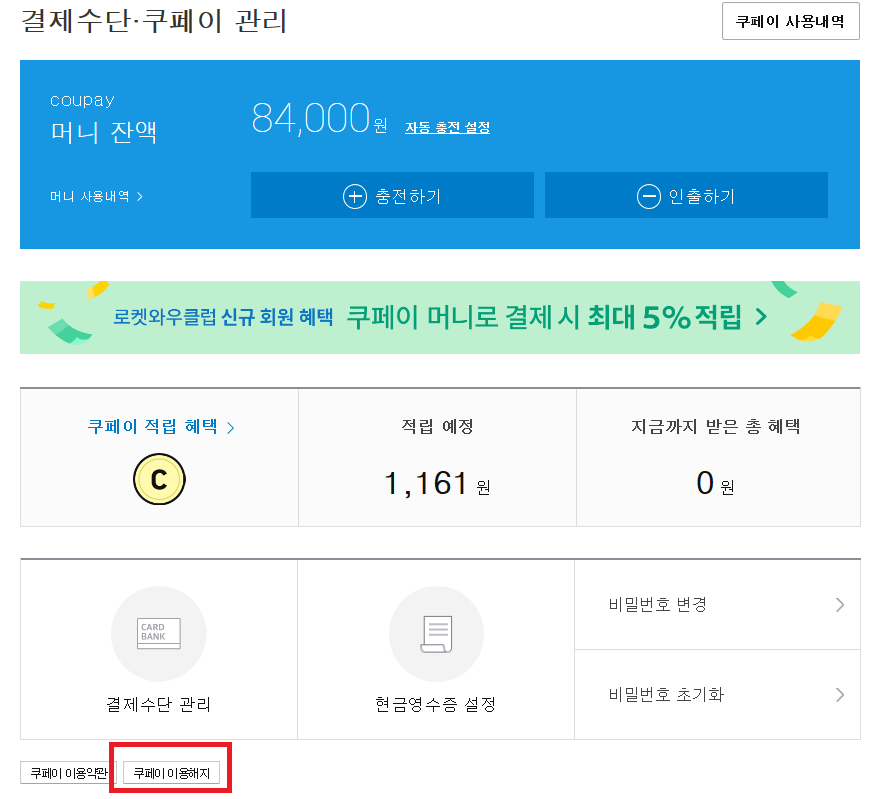Screen dimensions: 871x799
Task: Open 비밀번호 초기화 row
Action: pos(717,695)
